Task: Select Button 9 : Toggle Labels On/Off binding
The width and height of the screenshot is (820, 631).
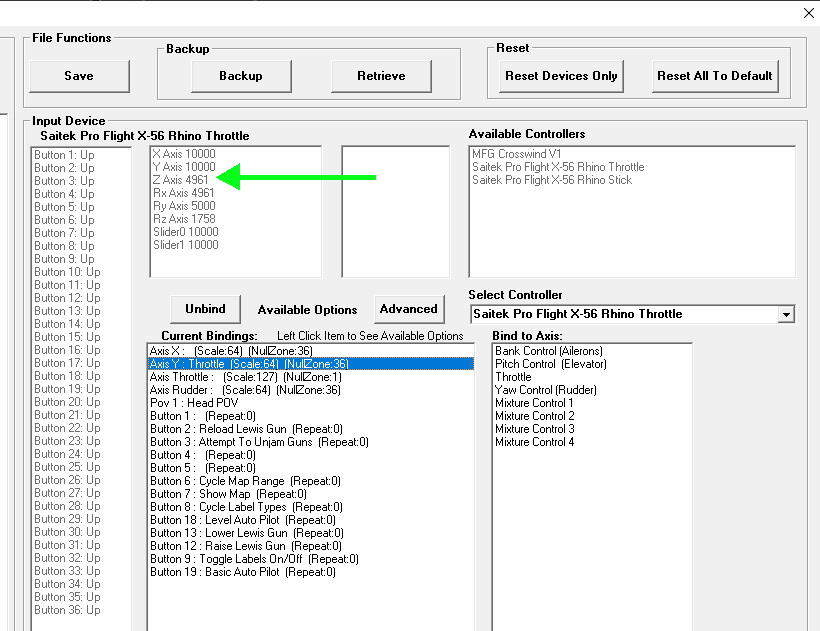Action: (x=311, y=559)
